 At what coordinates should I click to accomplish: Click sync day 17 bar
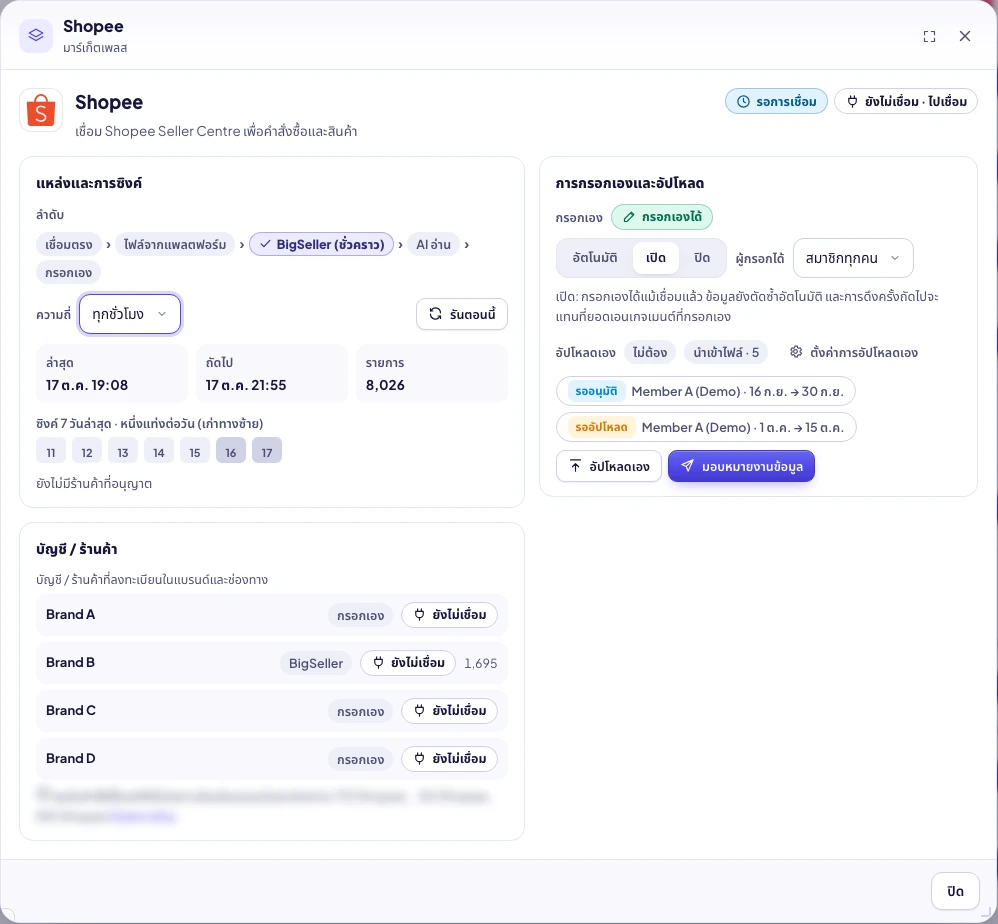(x=267, y=451)
